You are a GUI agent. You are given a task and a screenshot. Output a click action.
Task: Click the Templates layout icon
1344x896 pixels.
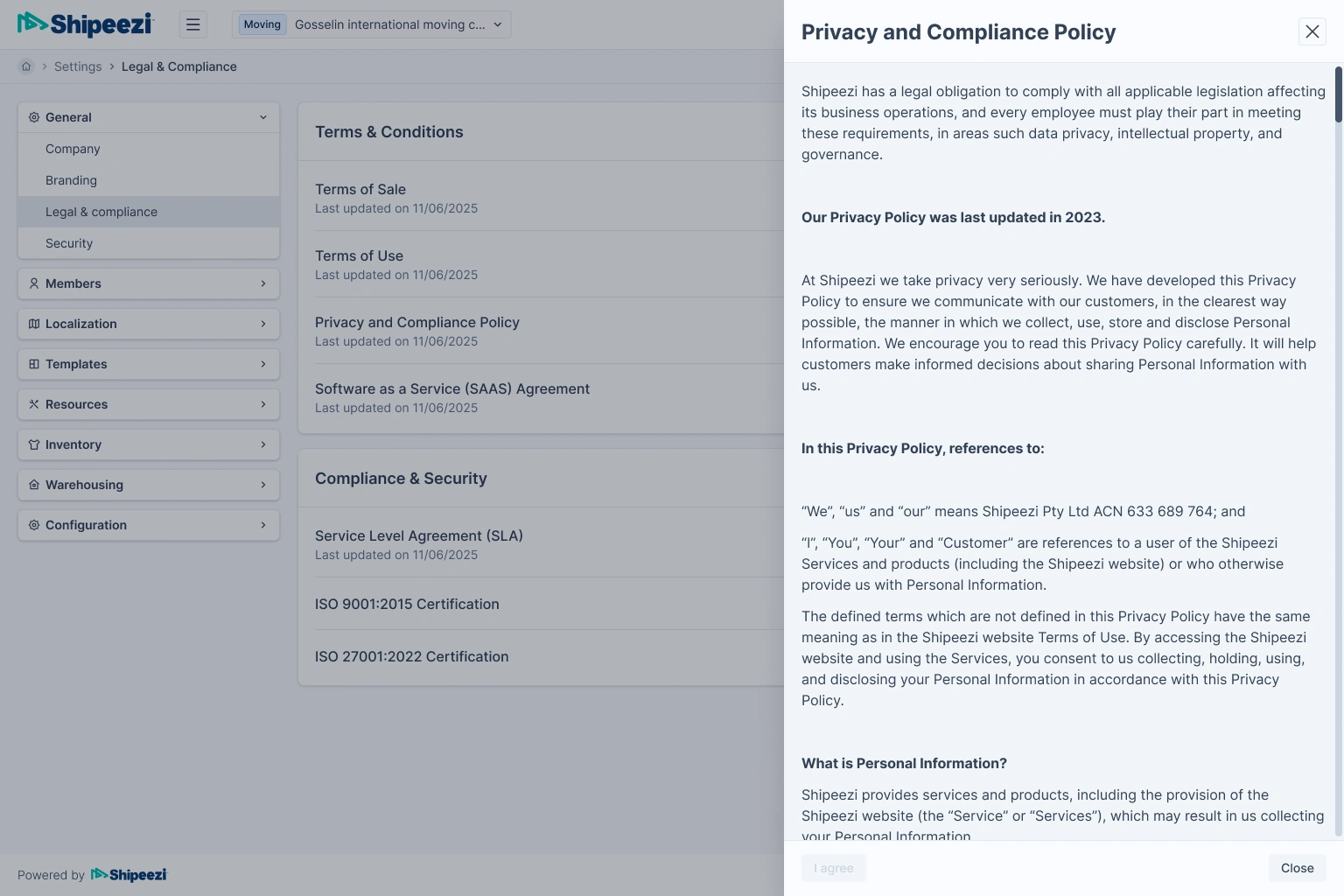coord(34,364)
